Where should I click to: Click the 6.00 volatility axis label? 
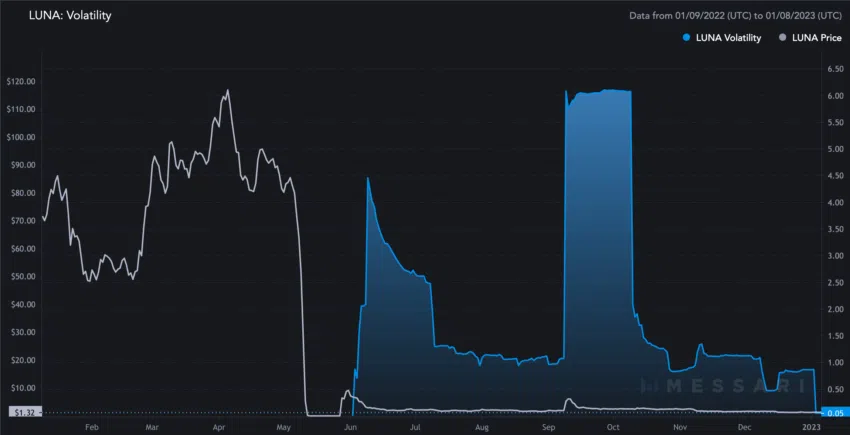pyautogui.click(x=835, y=95)
